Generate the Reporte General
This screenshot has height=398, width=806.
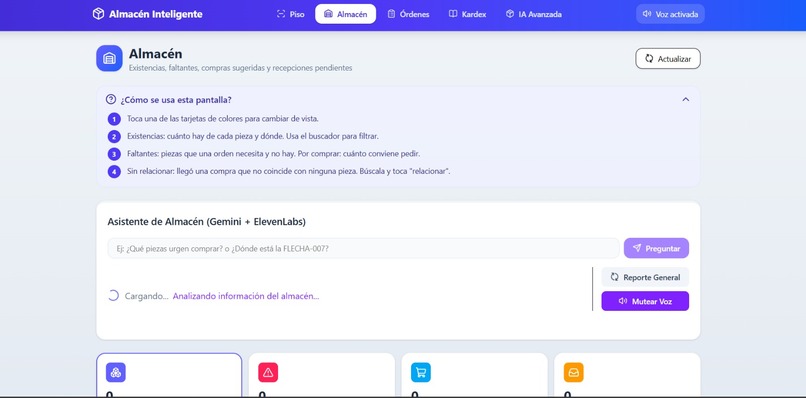click(645, 277)
